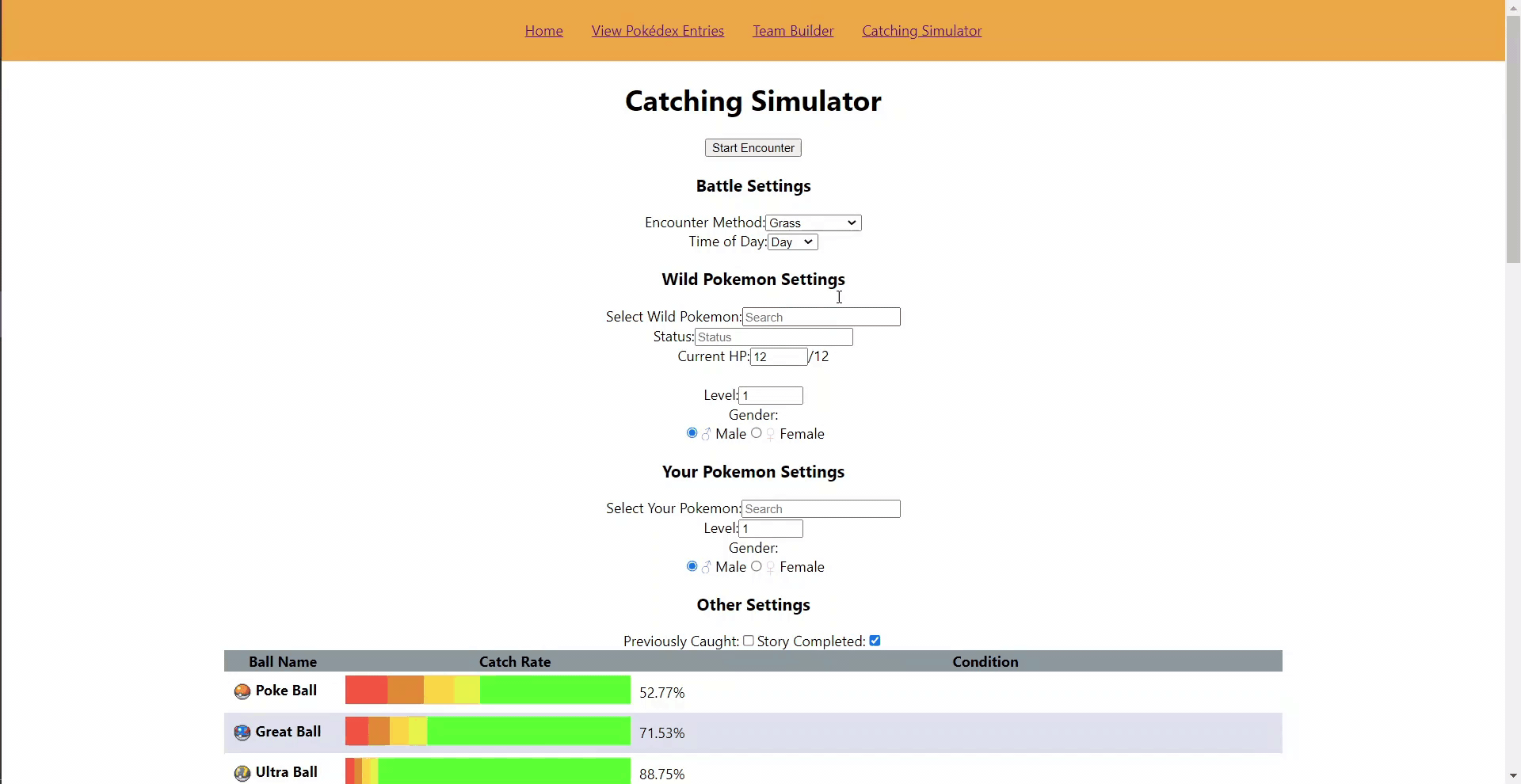Open the Time of Day dropdown
The image size is (1521, 784).
click(791, 242)
